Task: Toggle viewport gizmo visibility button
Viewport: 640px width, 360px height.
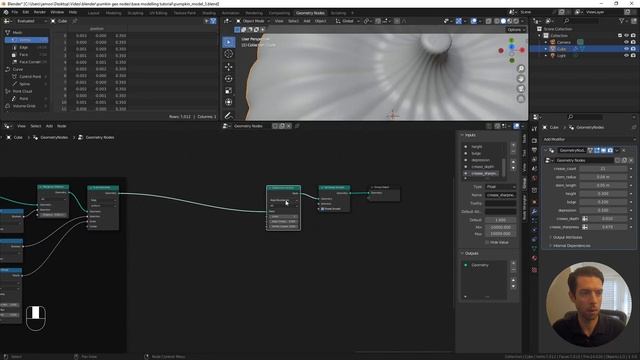Action: coord(459,21)
